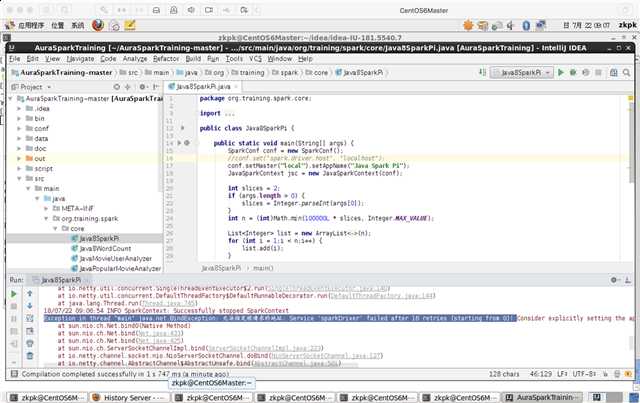This screenshot has height=403, width=640.
Task: Start the debug bug icon in the toolbar
Action: pyautogui.click(x=573, y=72)
